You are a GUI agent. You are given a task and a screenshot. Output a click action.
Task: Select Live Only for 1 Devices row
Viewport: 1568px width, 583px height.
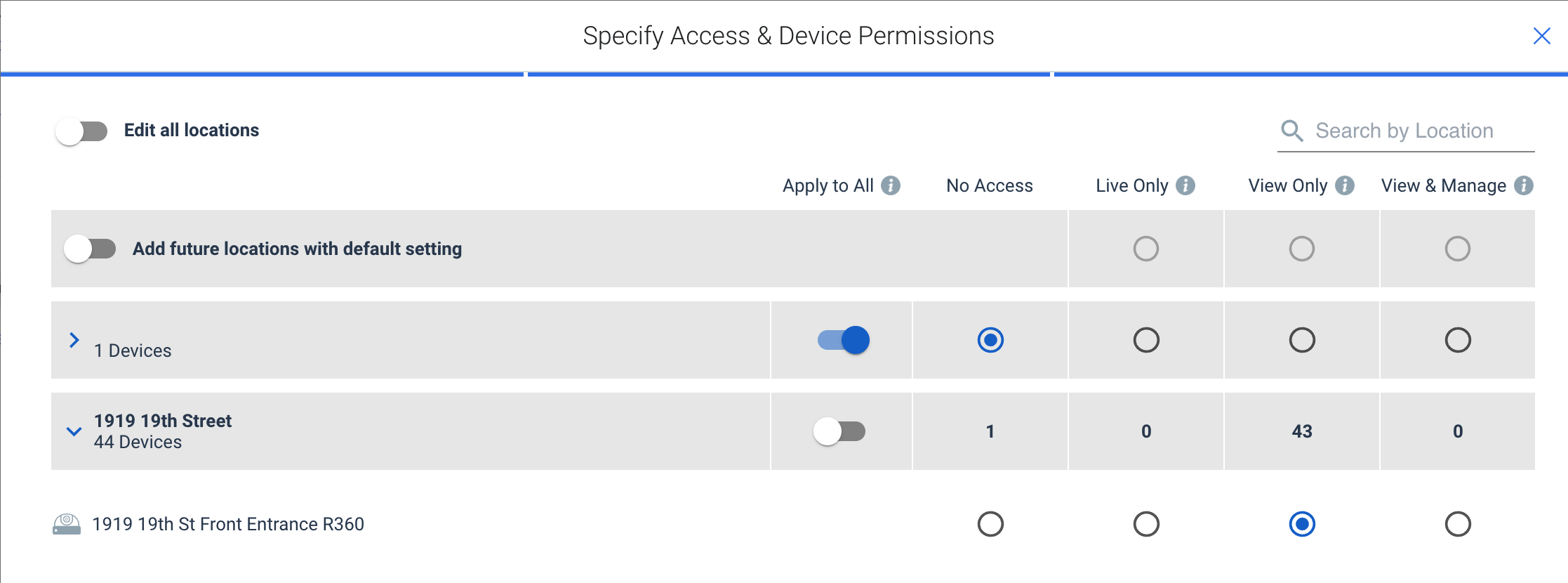1146,340
